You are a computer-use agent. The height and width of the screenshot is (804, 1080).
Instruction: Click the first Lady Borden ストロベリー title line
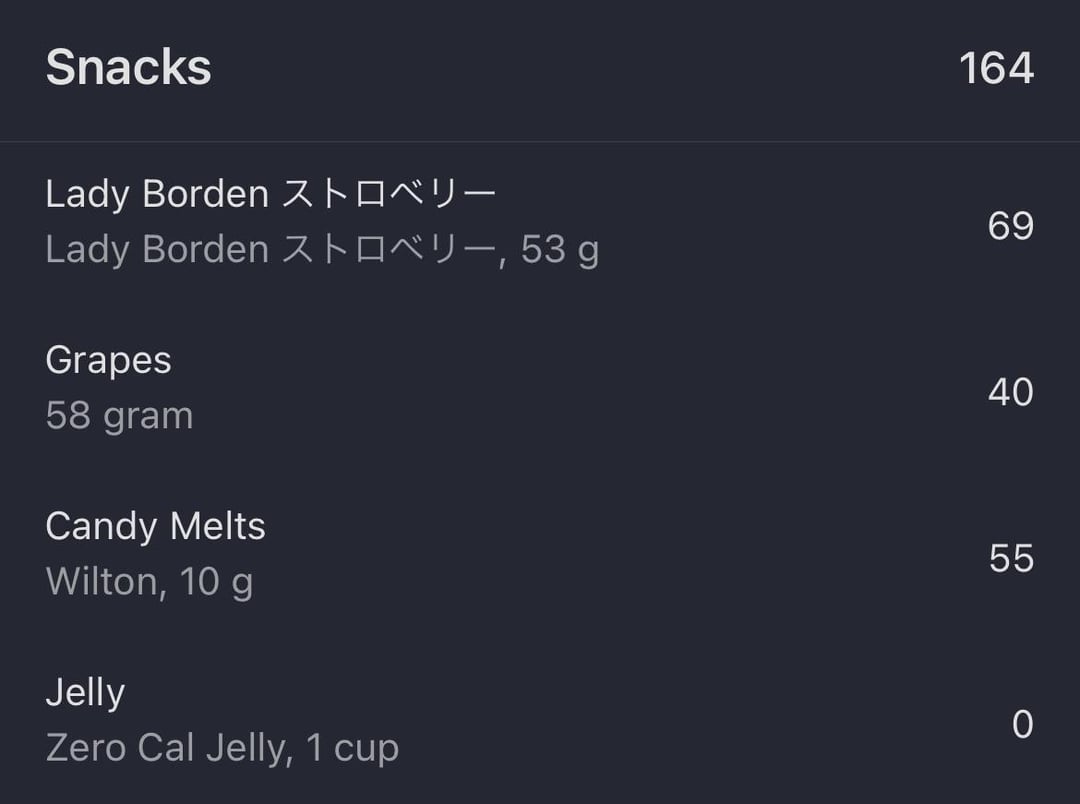(x=271, y=194)
